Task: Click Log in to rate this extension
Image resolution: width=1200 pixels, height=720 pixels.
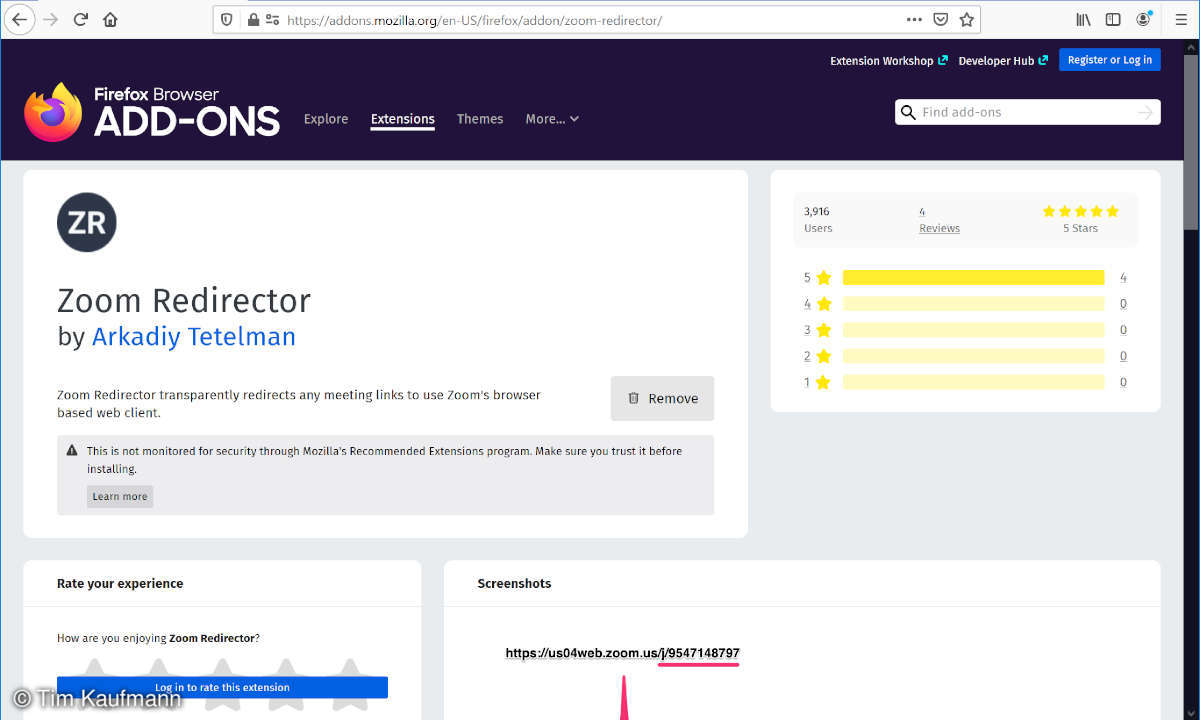Action: point(222,687)
